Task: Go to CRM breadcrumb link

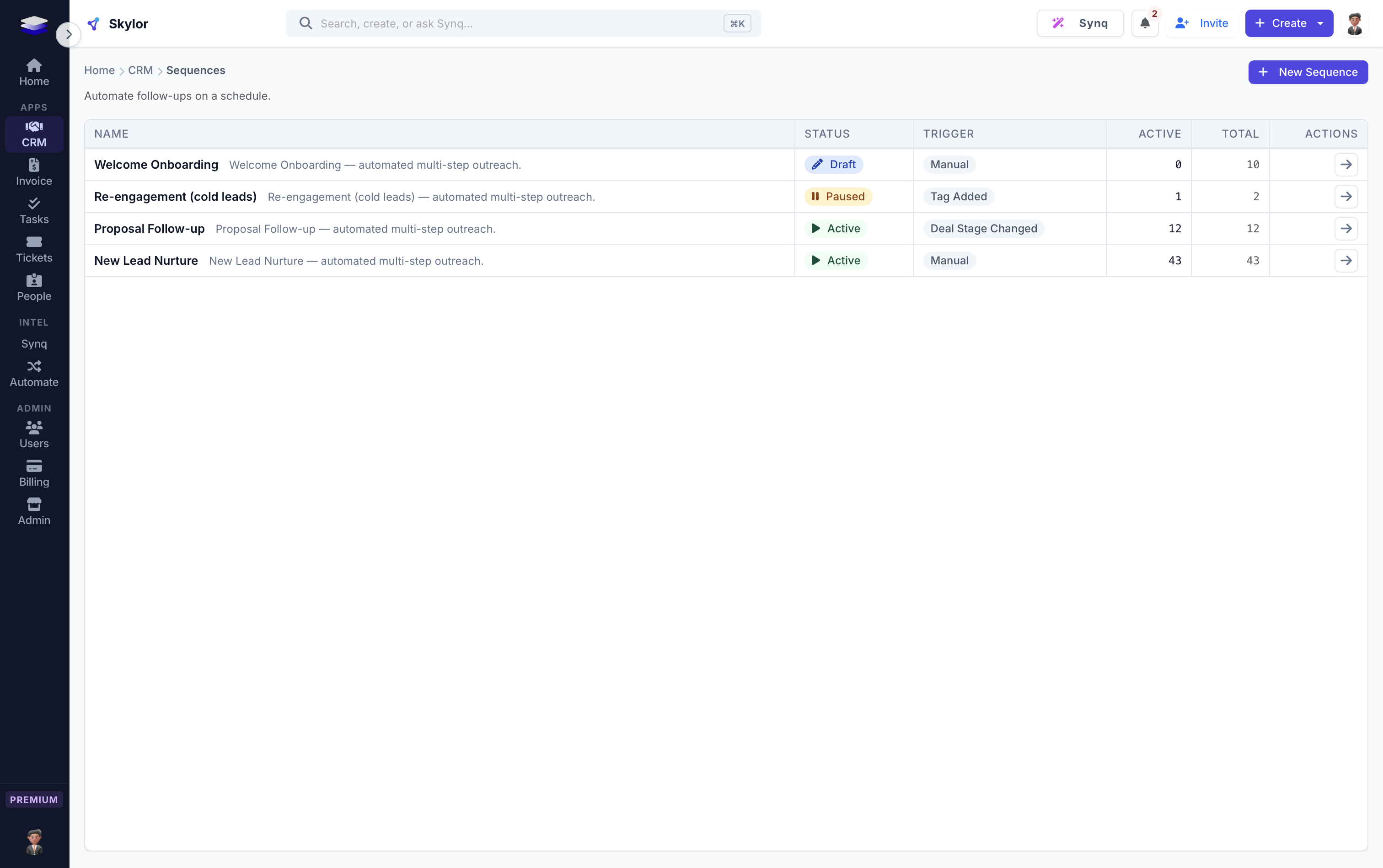Action: tap(140, 70)
